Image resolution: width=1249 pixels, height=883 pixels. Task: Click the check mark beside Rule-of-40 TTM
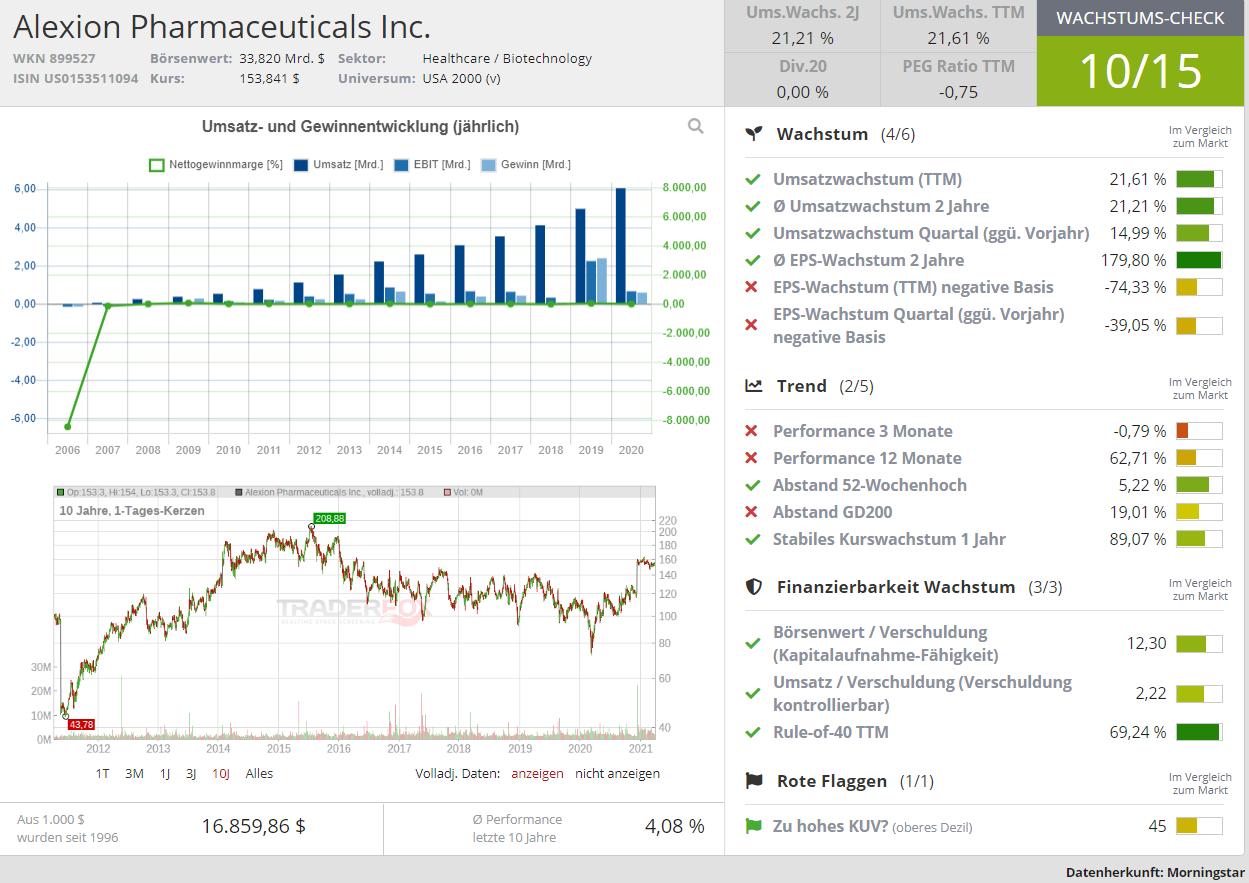(x=753, y=732)
